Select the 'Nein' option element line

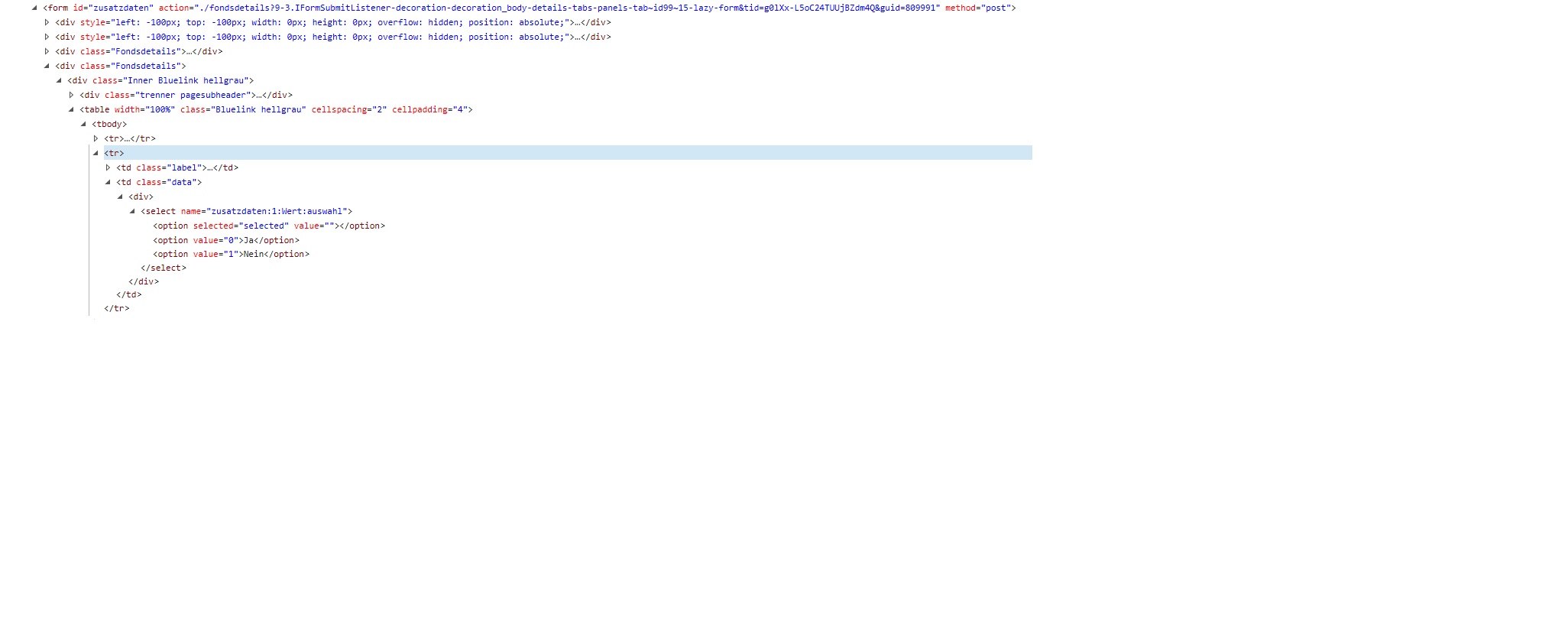coord(231,254)
